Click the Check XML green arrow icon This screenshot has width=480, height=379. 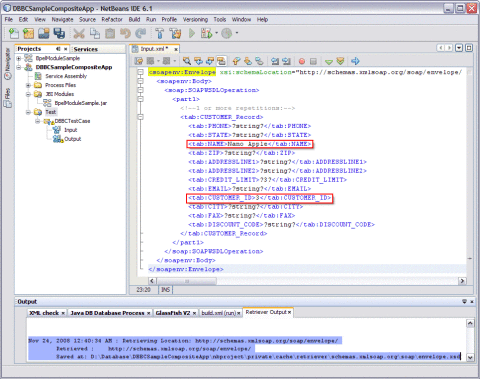coord(329,62)
